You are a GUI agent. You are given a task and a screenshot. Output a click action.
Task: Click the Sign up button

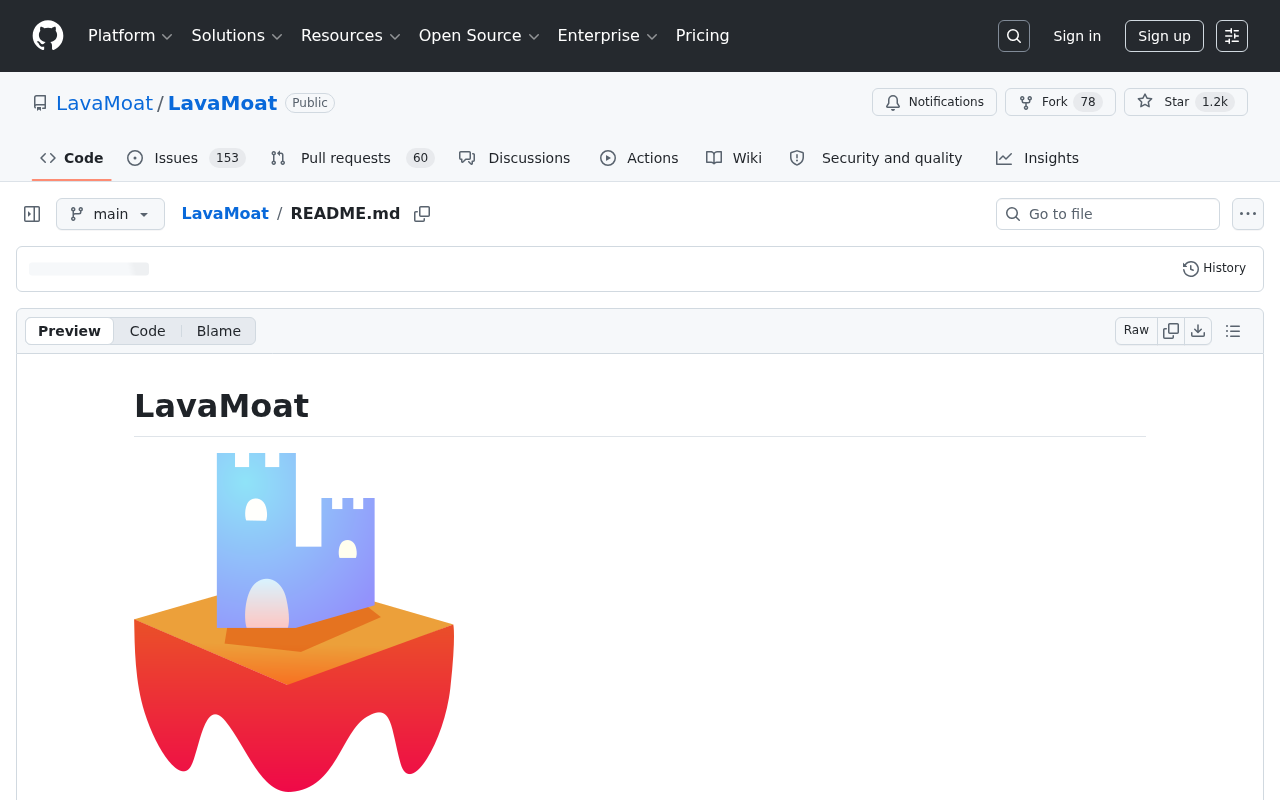coord(1164,36)
